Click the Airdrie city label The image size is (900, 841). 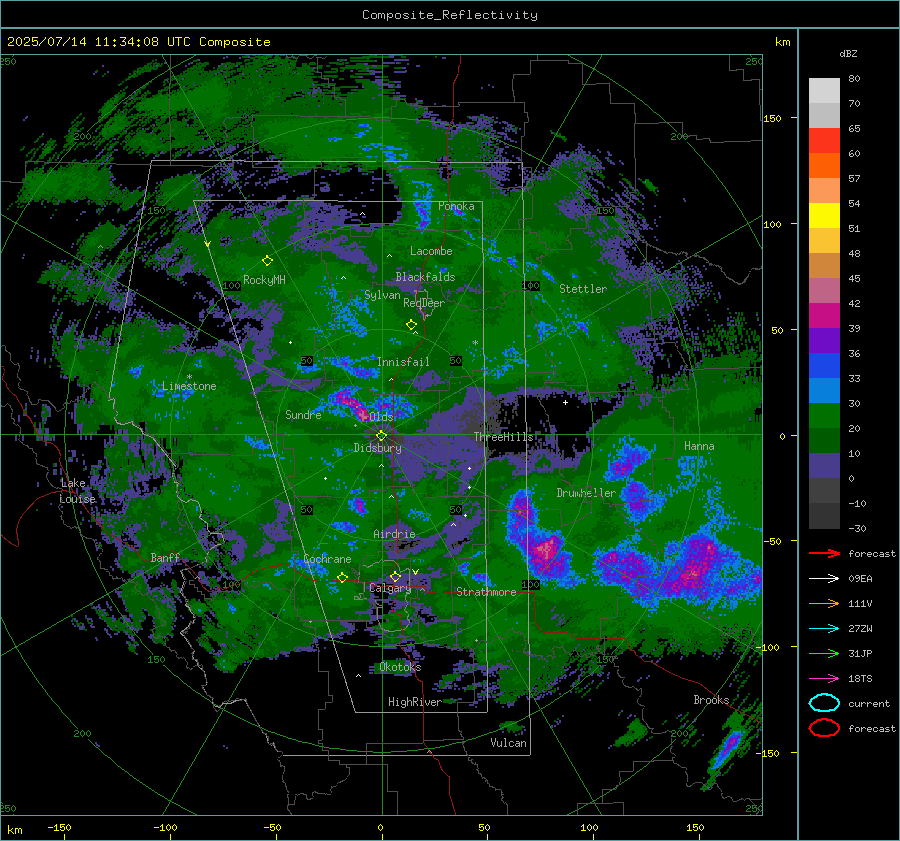pos(394,534)
